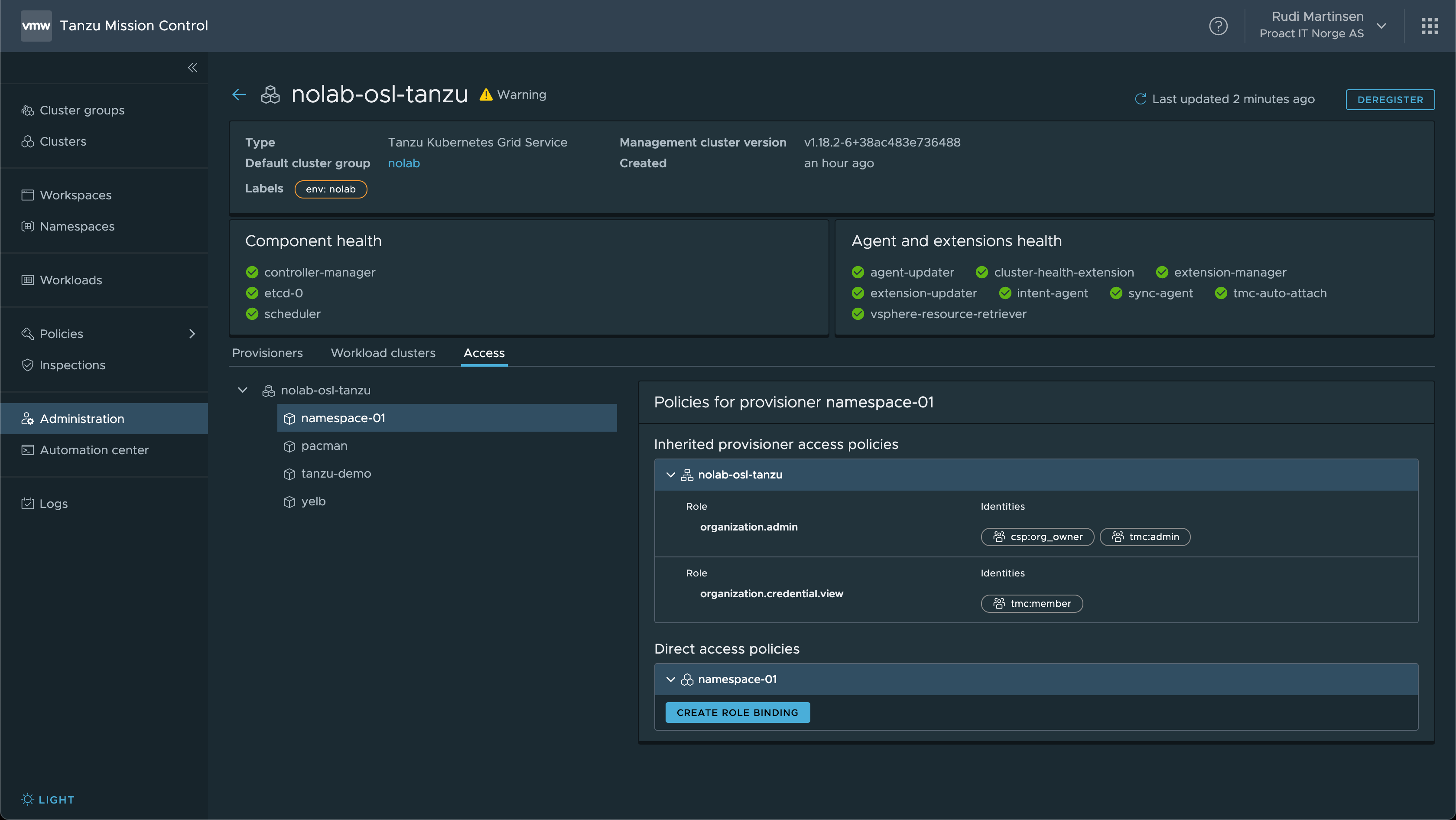1456x820 pixels.
Task: Click the Policies sidebar icon
Action: coord(27,333)
